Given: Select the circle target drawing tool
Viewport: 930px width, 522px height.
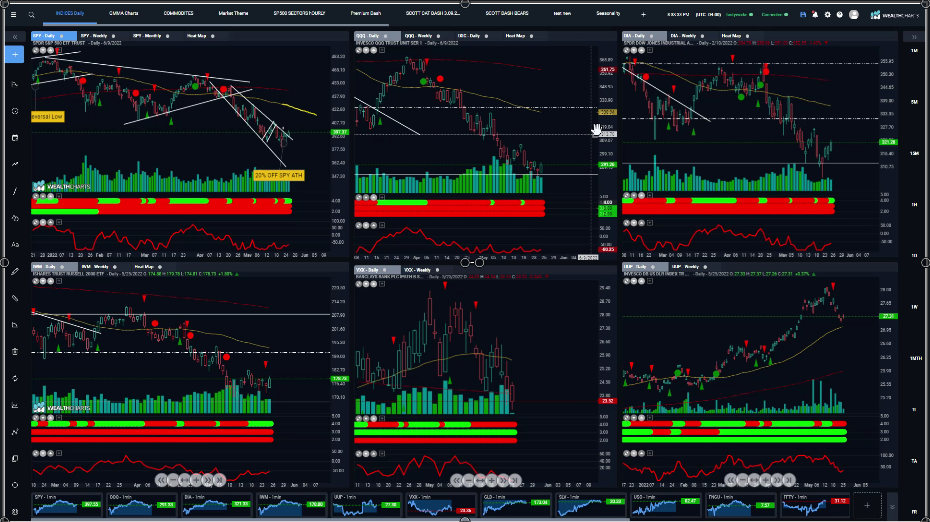Looking at the screenshot, I should coord(15,111).
